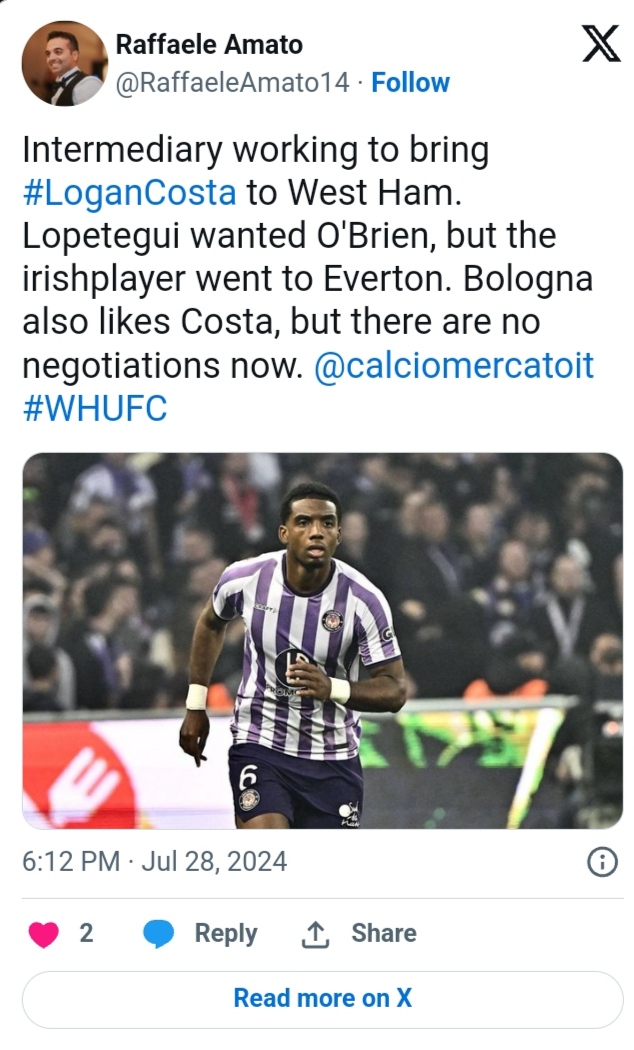Open the #LoganCosta hashtag

pyautogui.click(x=129, y=193)
